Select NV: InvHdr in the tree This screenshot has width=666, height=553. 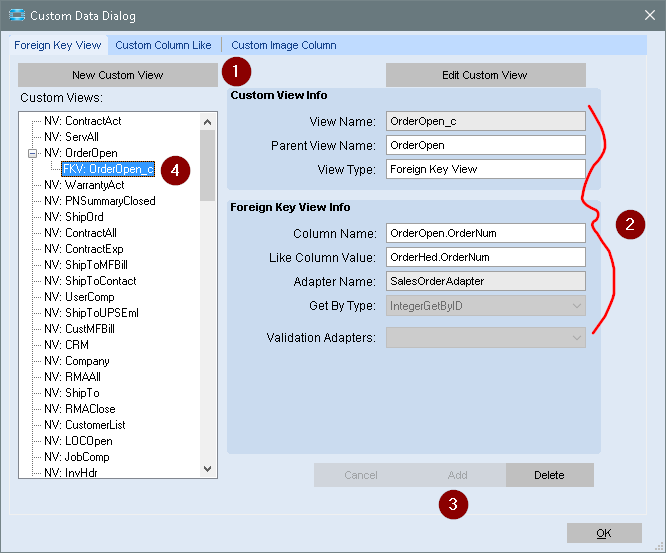(x=71, y=472)
